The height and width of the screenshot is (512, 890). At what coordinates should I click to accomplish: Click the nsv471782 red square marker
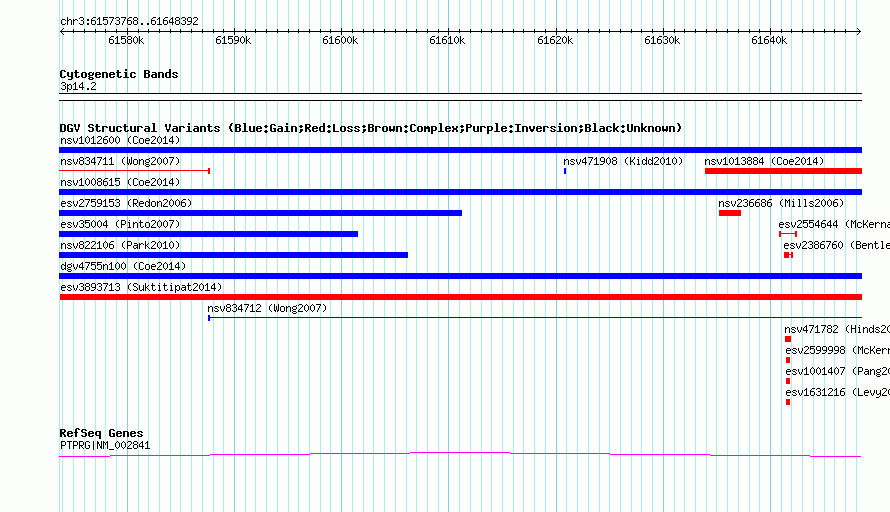pyautogui.click(x=788, y=339)
